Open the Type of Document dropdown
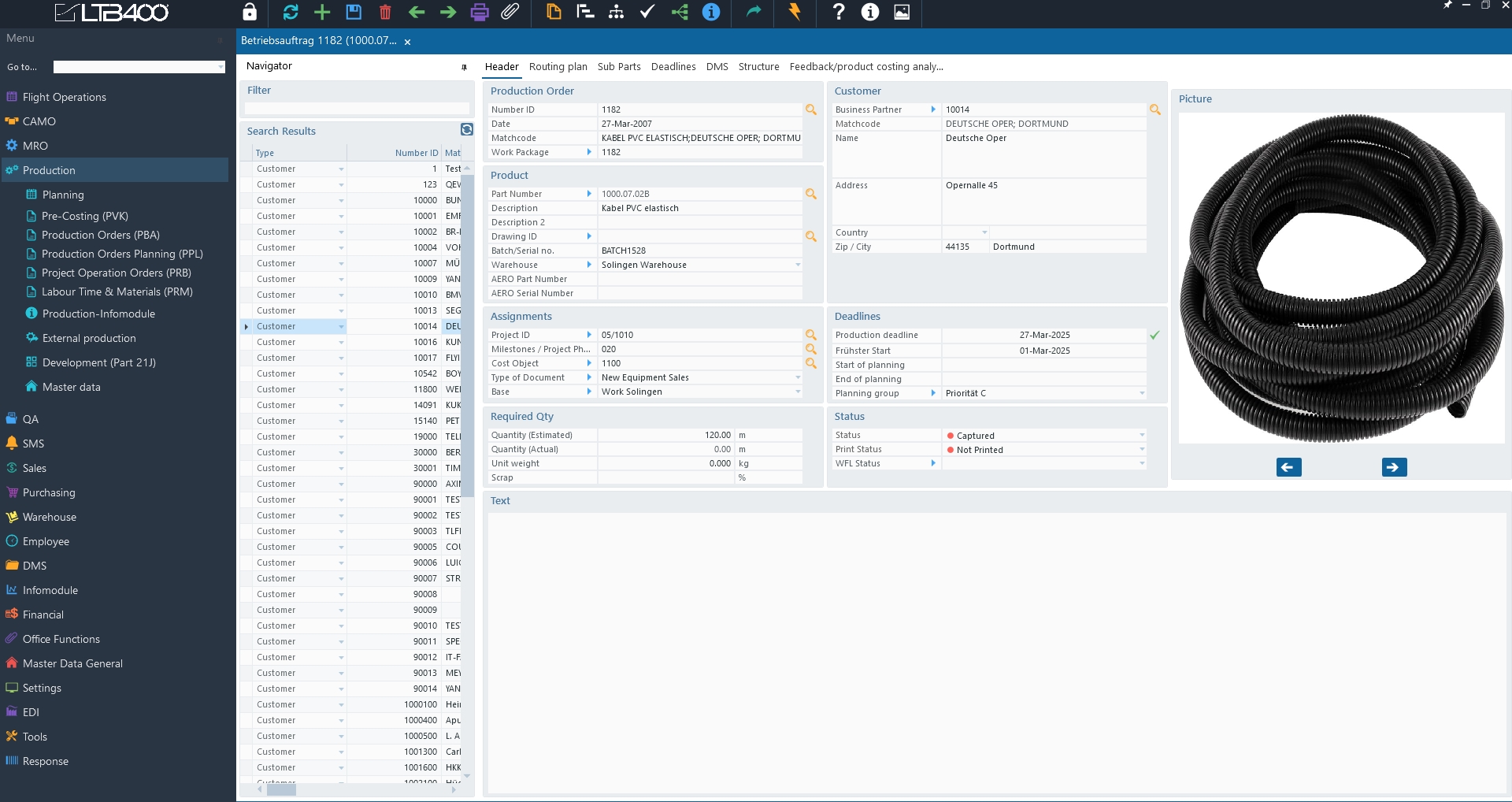The height and width of the screenshot is (802, 1512). click(798, 378)
